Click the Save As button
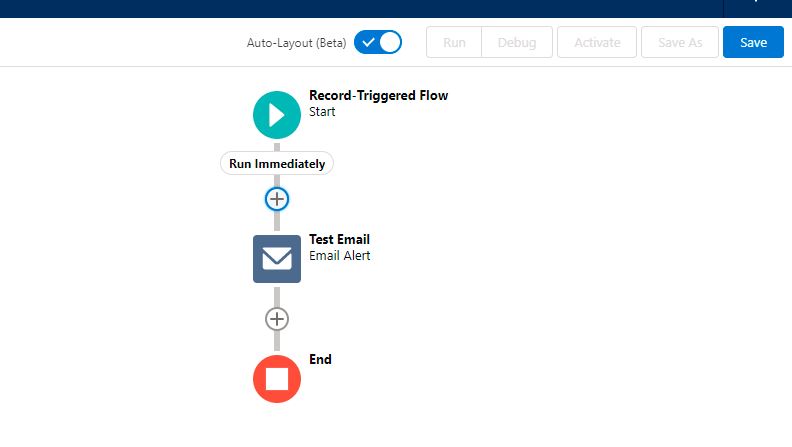The height and width of the screenshot is (447, 792). coord(680,42)
